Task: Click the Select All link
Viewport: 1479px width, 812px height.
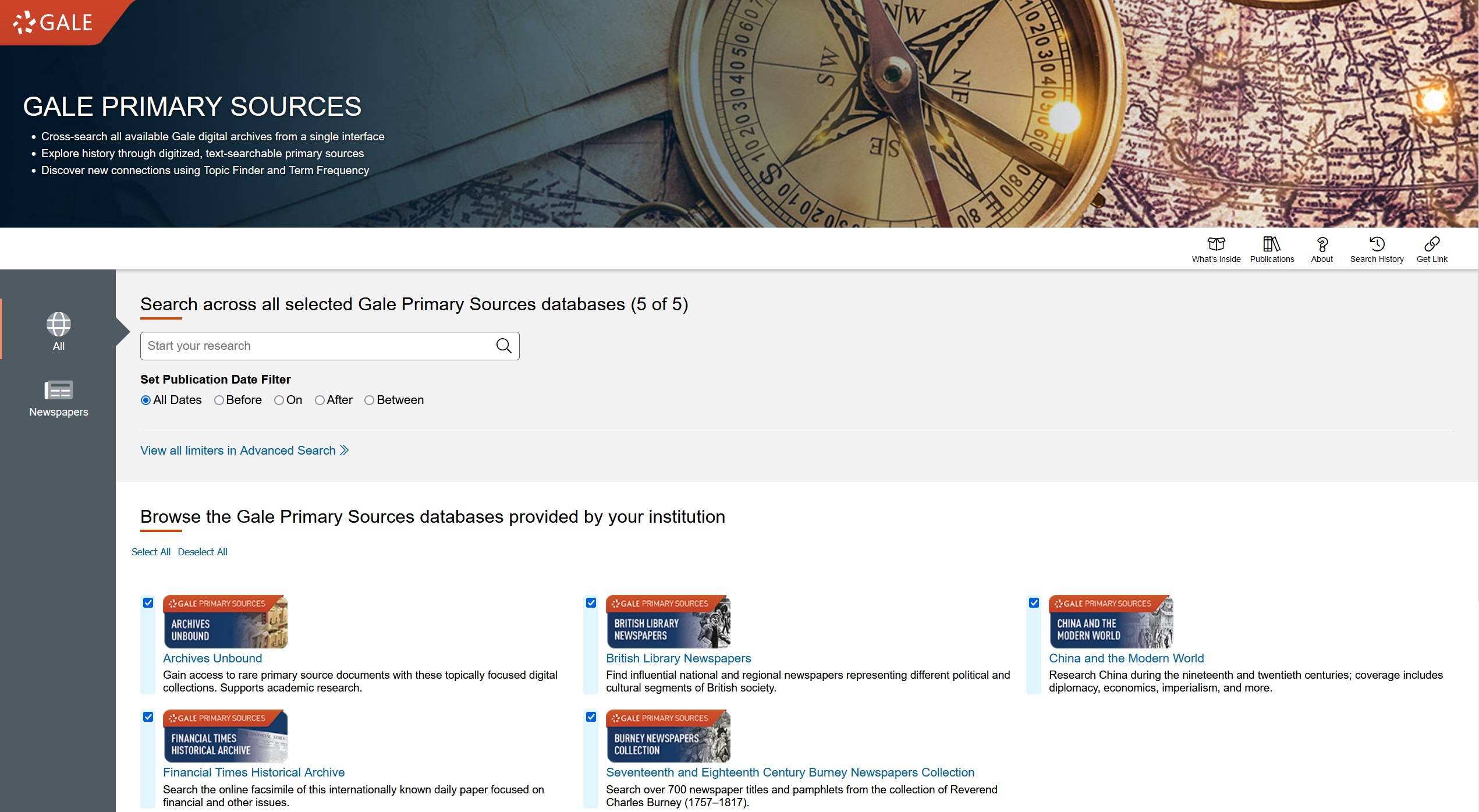Action: click(151, 552)
